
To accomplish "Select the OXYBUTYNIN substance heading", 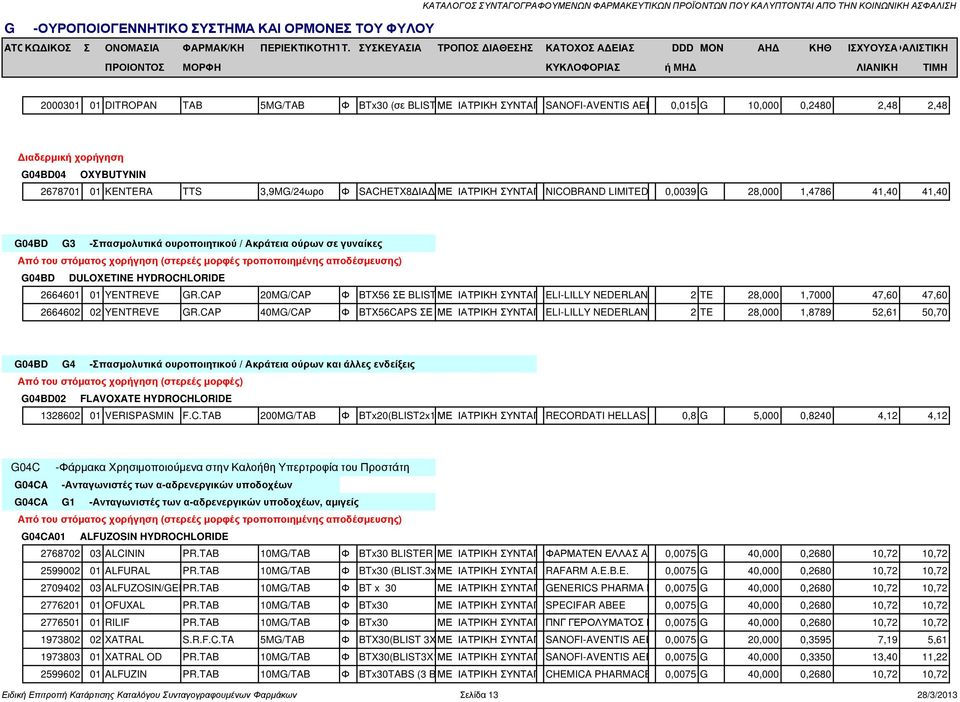I will (113, 174).
